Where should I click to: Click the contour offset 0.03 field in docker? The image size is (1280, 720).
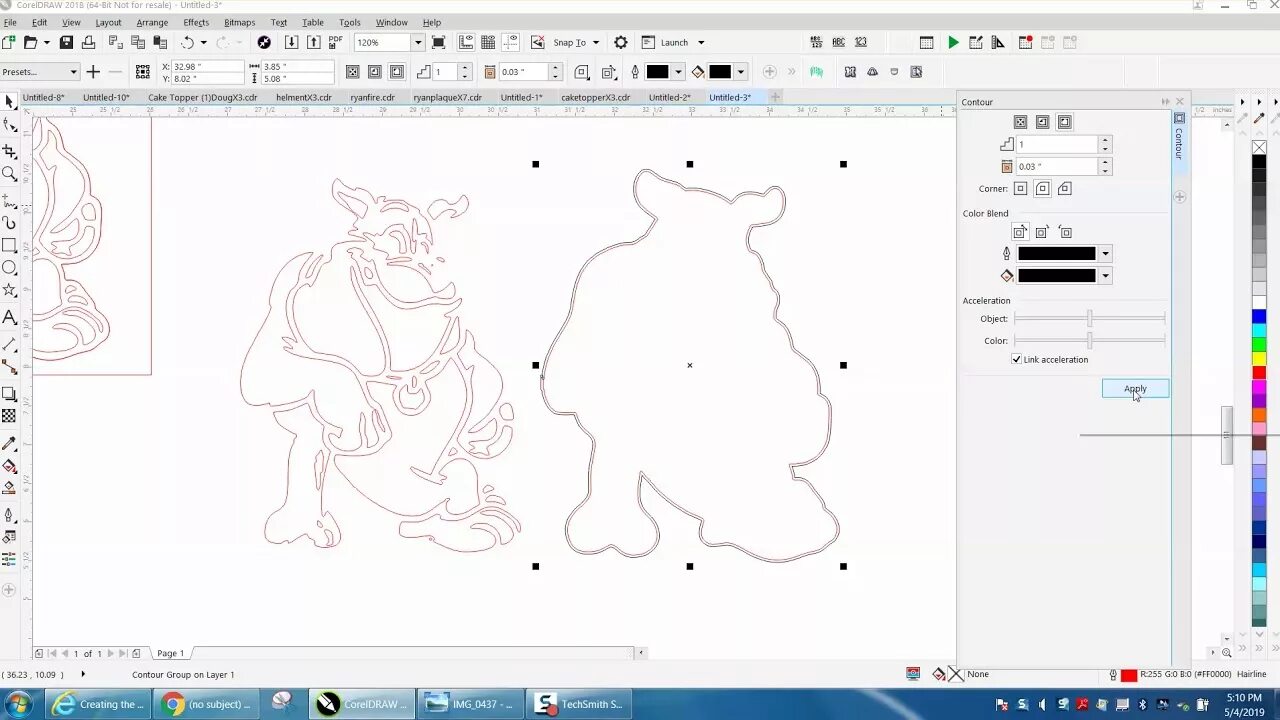tap(1057, 167)
